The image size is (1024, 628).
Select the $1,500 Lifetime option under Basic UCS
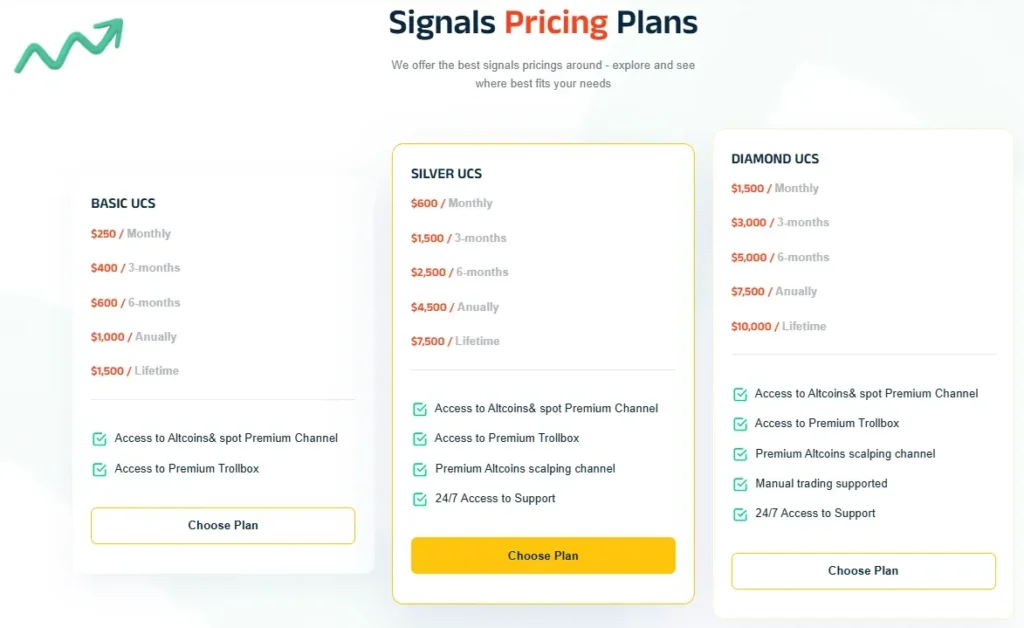134,370
